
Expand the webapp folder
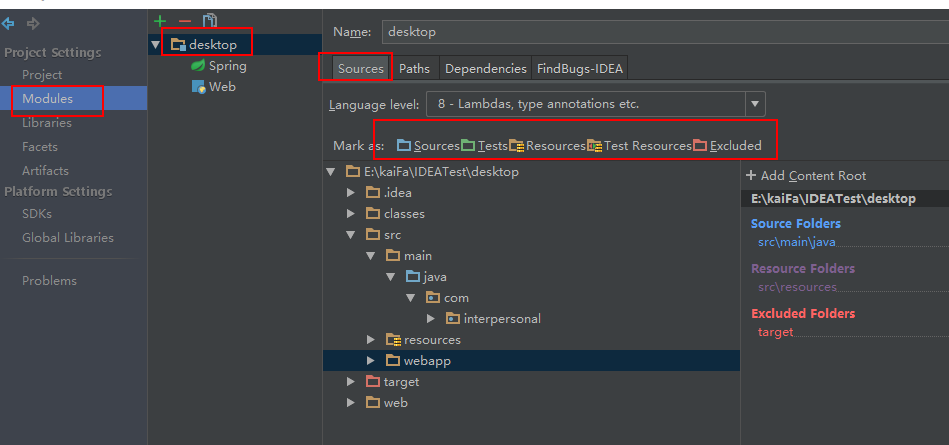371,361
